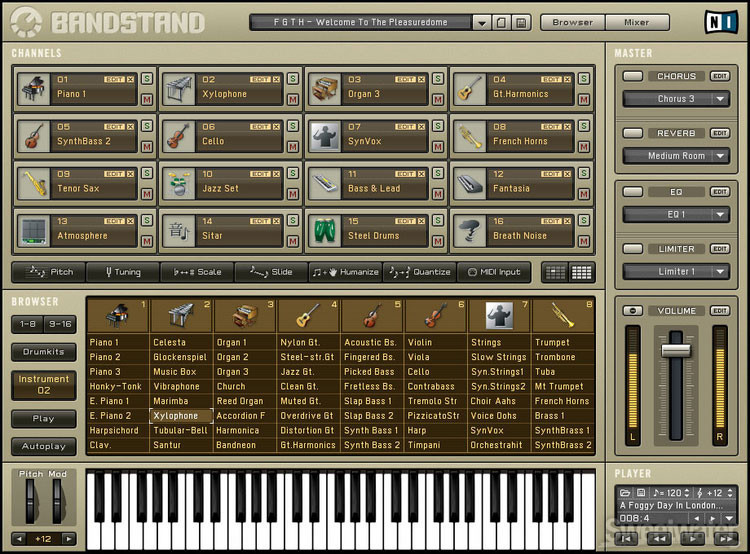Toggle the Reverb effect on/off
This screenshot has width=750, height=554.
tap(633, 133)
